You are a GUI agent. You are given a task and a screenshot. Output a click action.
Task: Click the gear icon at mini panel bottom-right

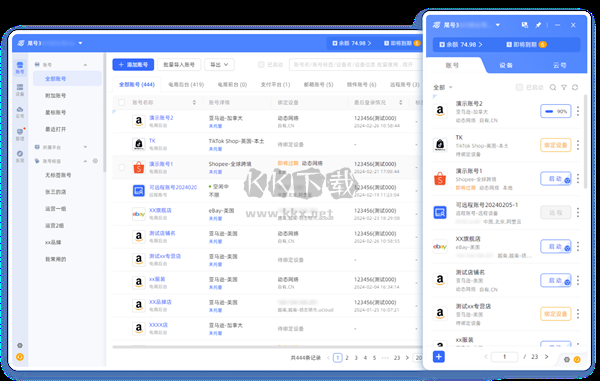click(567, 359)
